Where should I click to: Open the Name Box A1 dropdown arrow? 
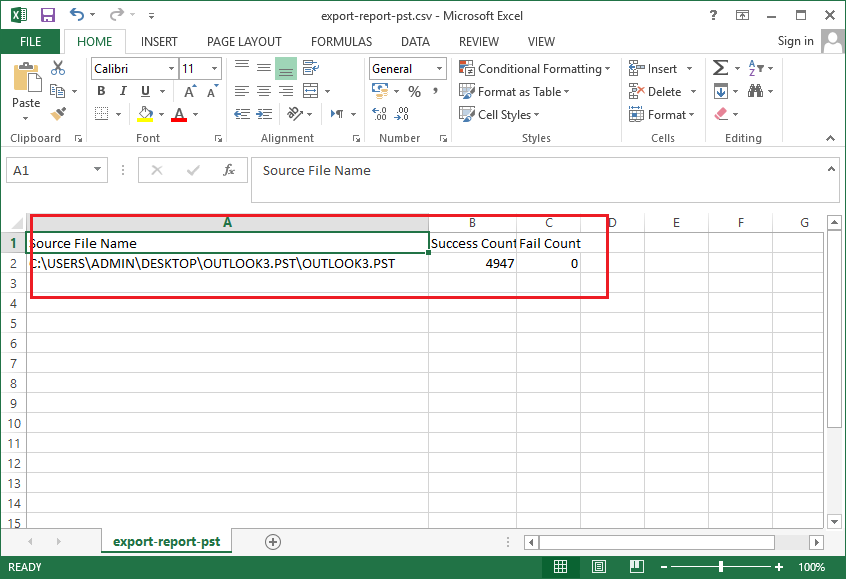tap(97, 169)
